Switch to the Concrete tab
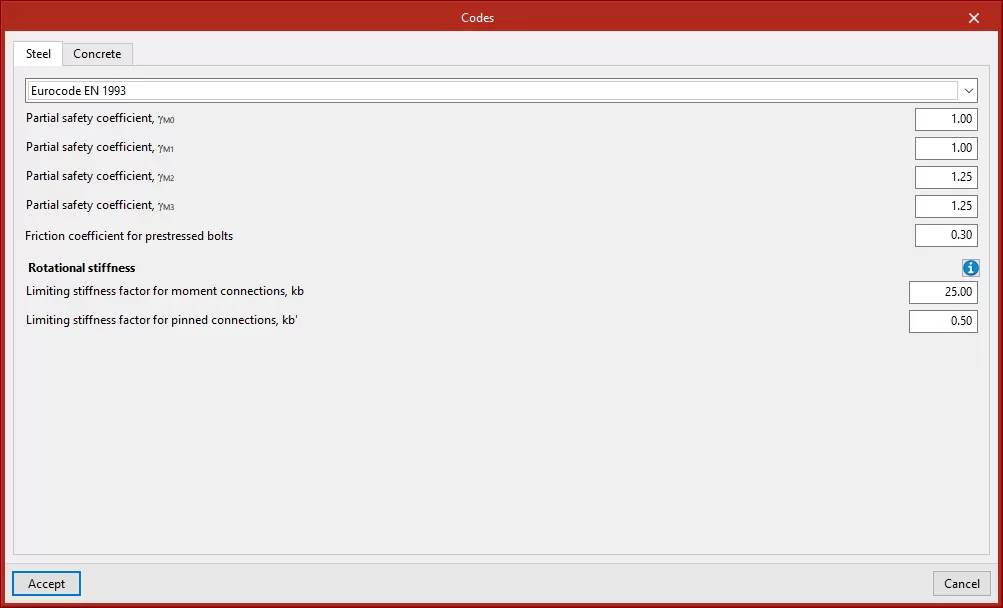The height and width of the screenshot is (608, 1003). [97, 54]
